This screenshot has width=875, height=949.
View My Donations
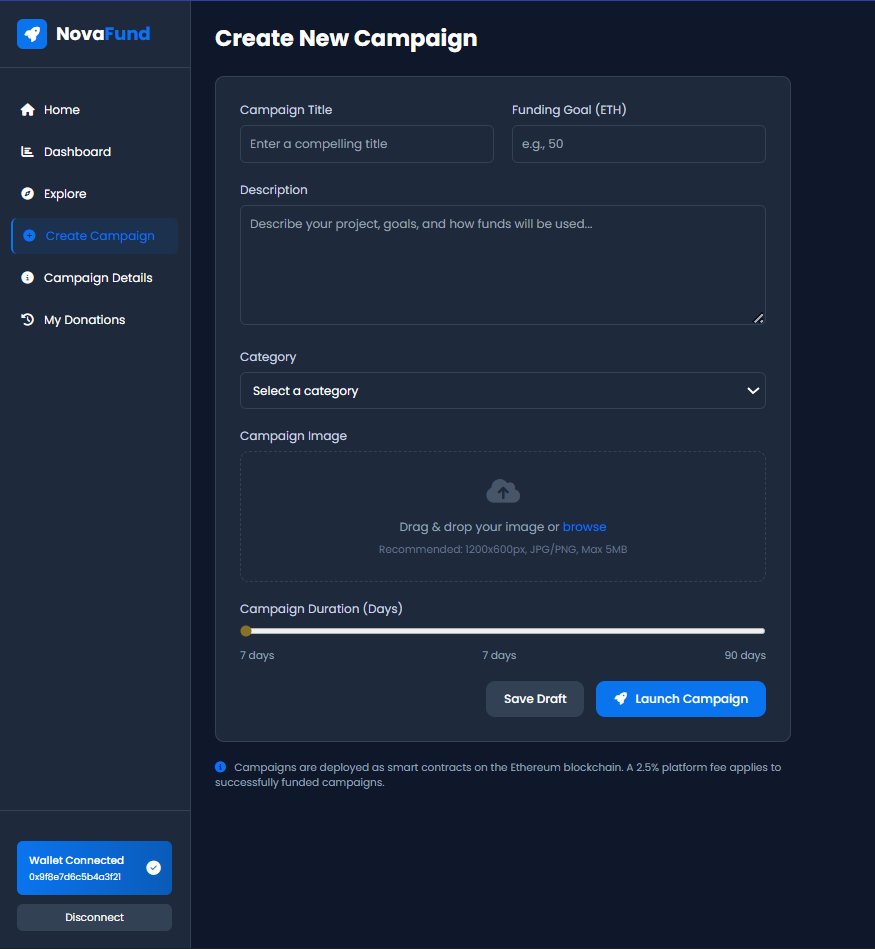94,320
